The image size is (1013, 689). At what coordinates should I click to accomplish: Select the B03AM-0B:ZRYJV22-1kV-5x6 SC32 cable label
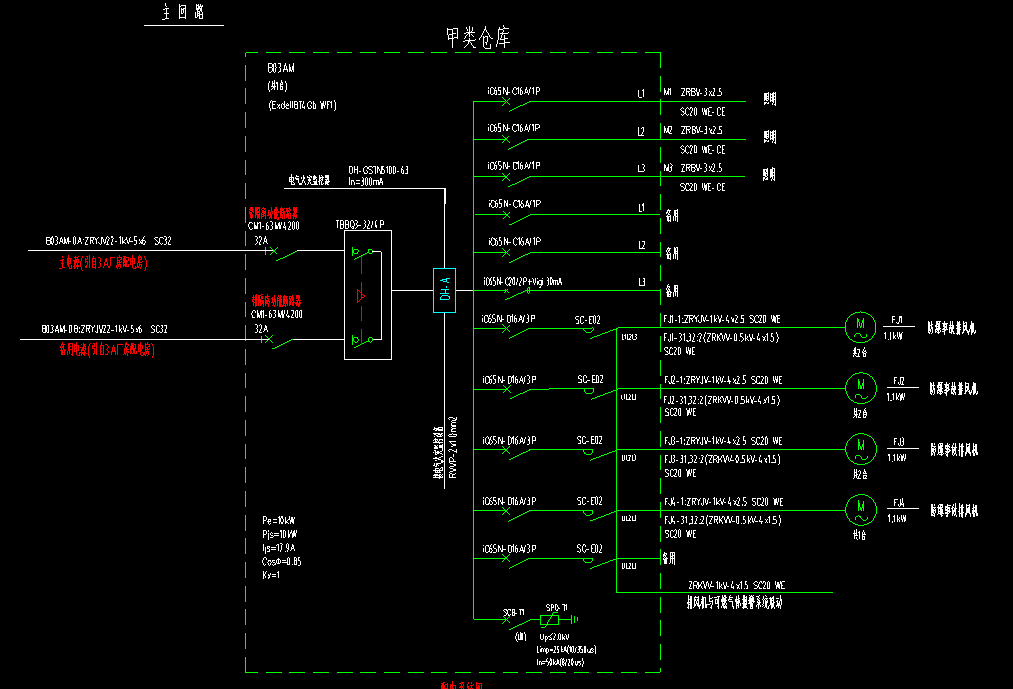tap(104, 329)
